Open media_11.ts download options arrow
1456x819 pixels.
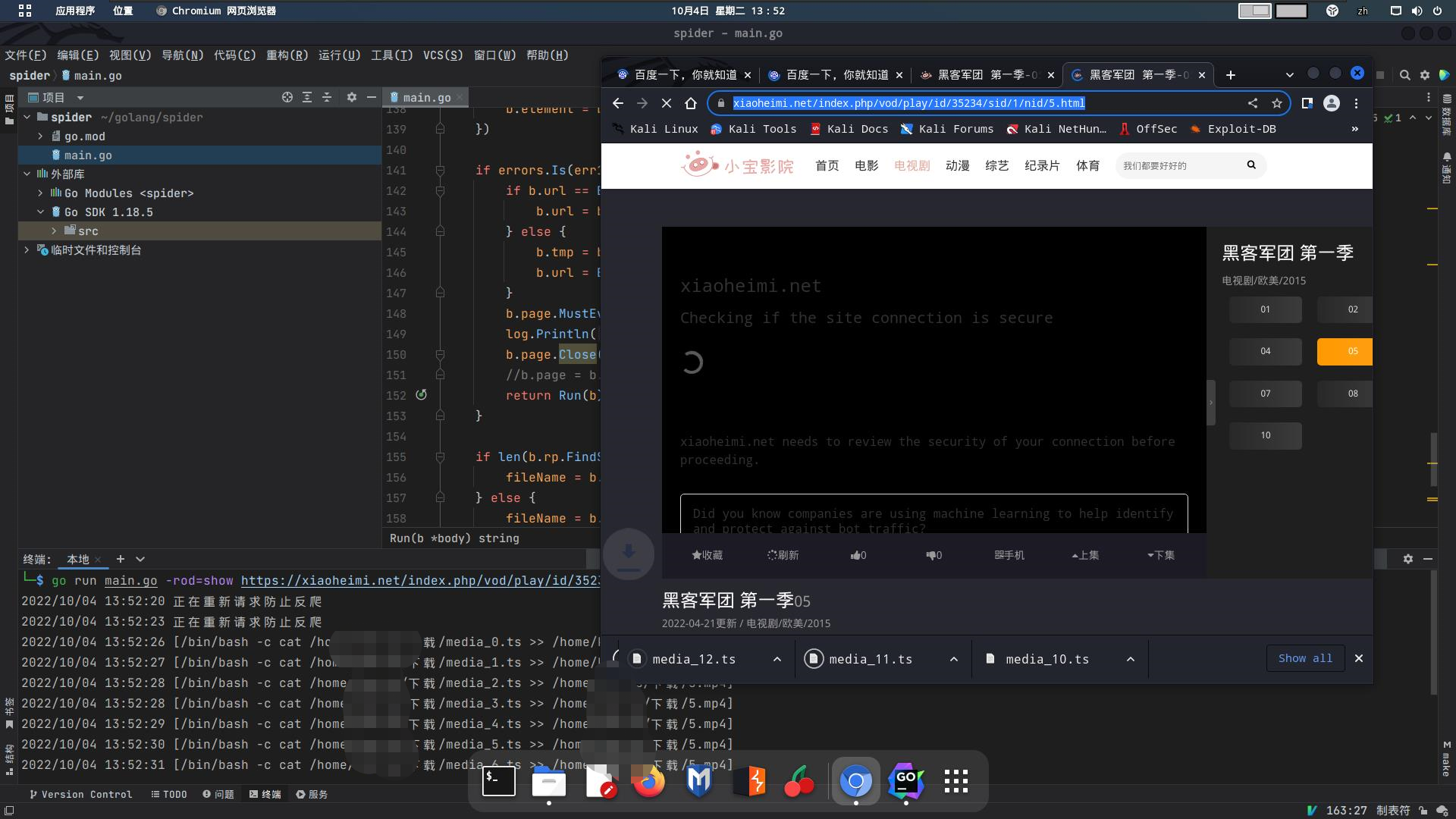[x=954, y=659]
